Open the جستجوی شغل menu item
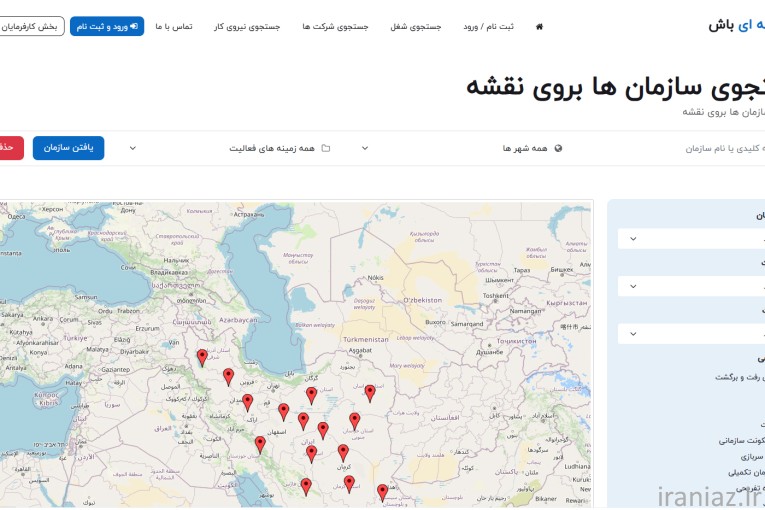765x510 pixels. 416,26
